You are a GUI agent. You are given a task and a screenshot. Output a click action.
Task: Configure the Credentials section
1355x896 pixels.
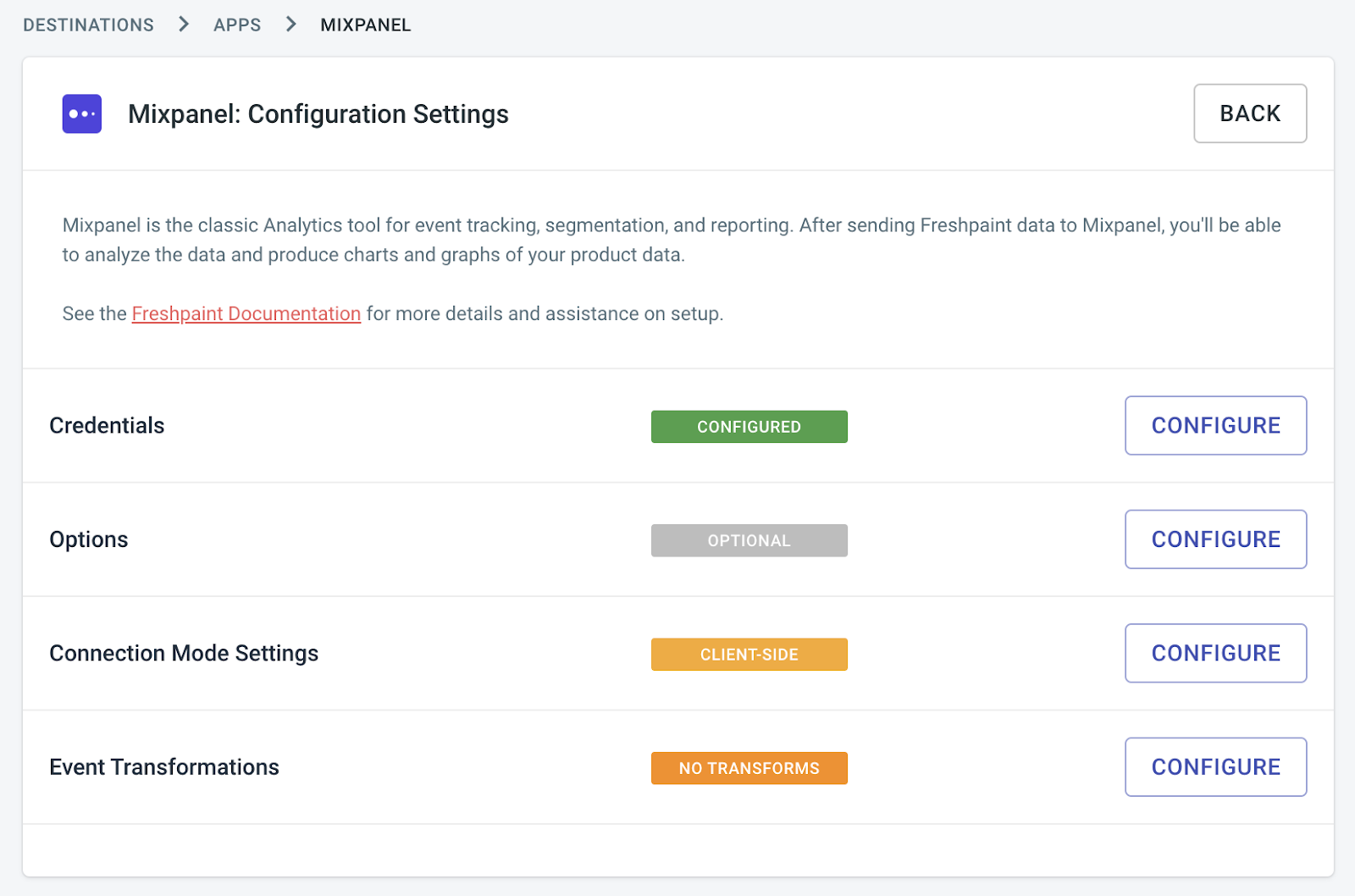tap(1215, 425)
